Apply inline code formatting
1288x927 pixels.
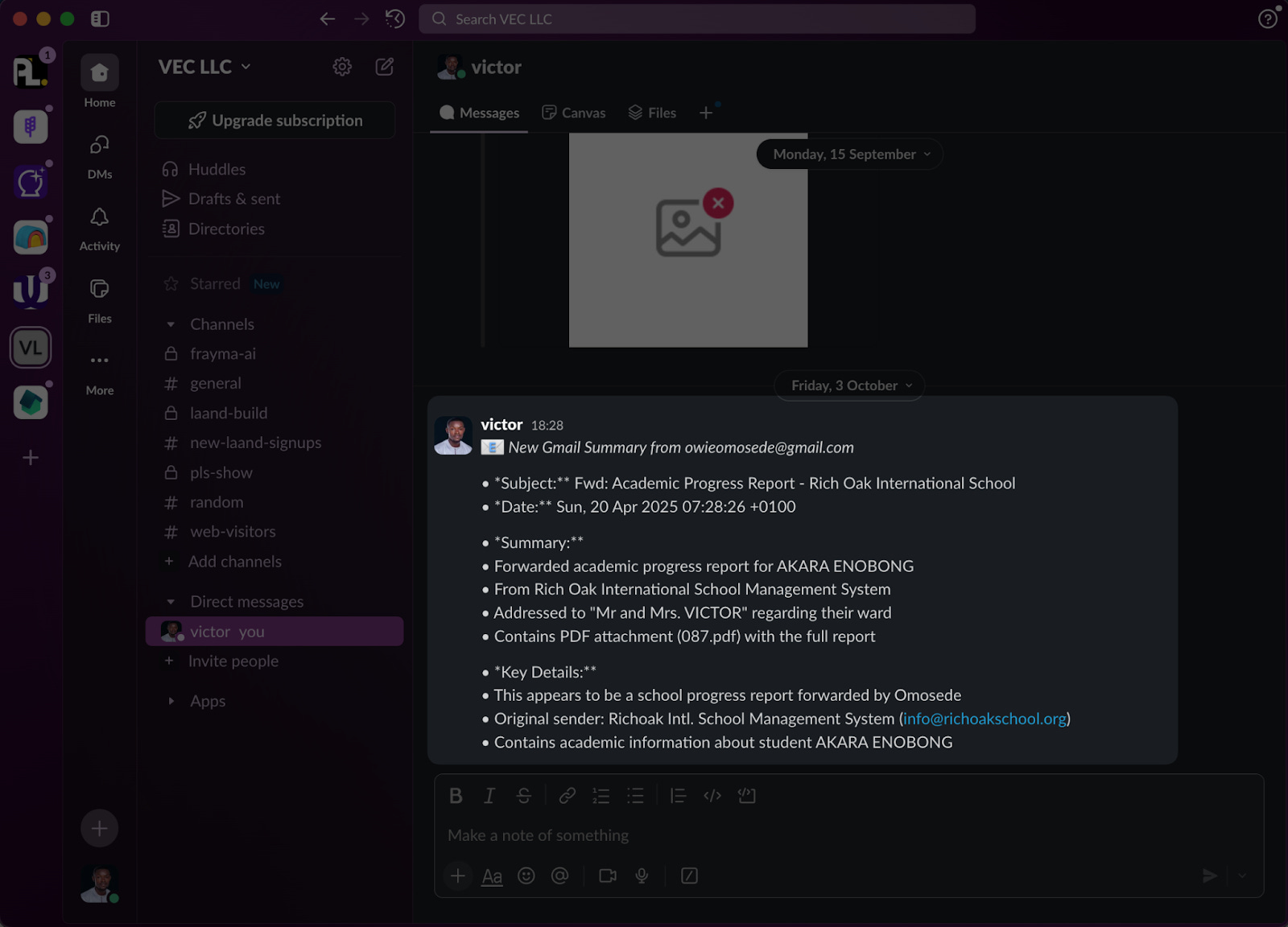(712, 796)
